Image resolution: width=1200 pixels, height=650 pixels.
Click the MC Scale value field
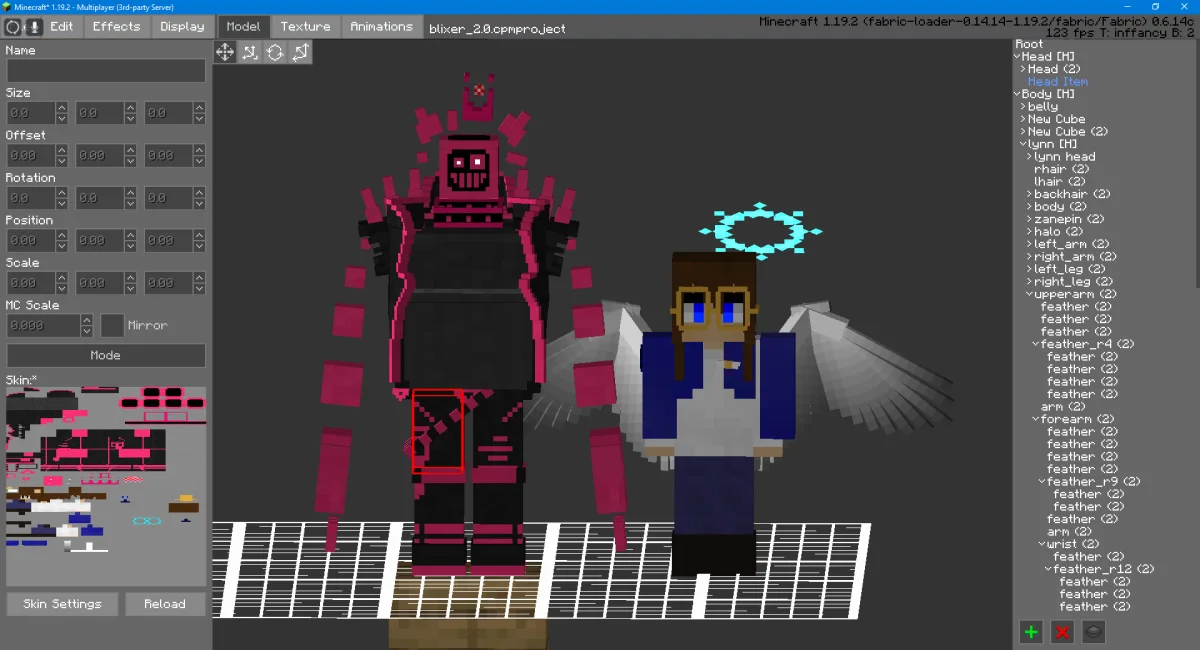[43, 326]
